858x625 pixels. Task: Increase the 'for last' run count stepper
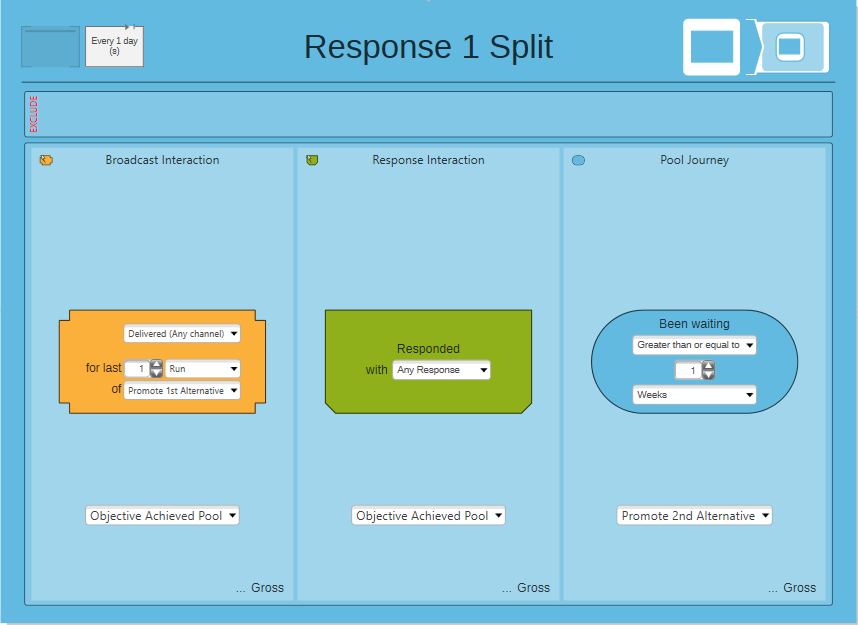coord(156,364)
